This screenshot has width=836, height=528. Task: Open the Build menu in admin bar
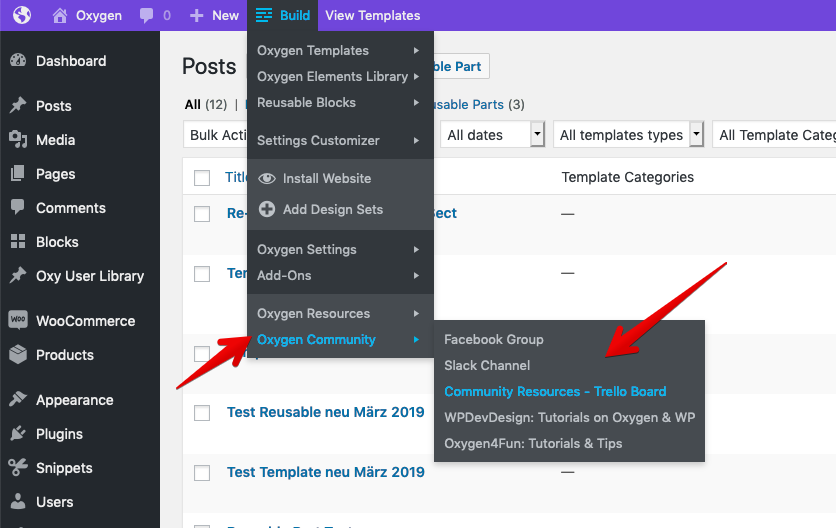point(283,15)
